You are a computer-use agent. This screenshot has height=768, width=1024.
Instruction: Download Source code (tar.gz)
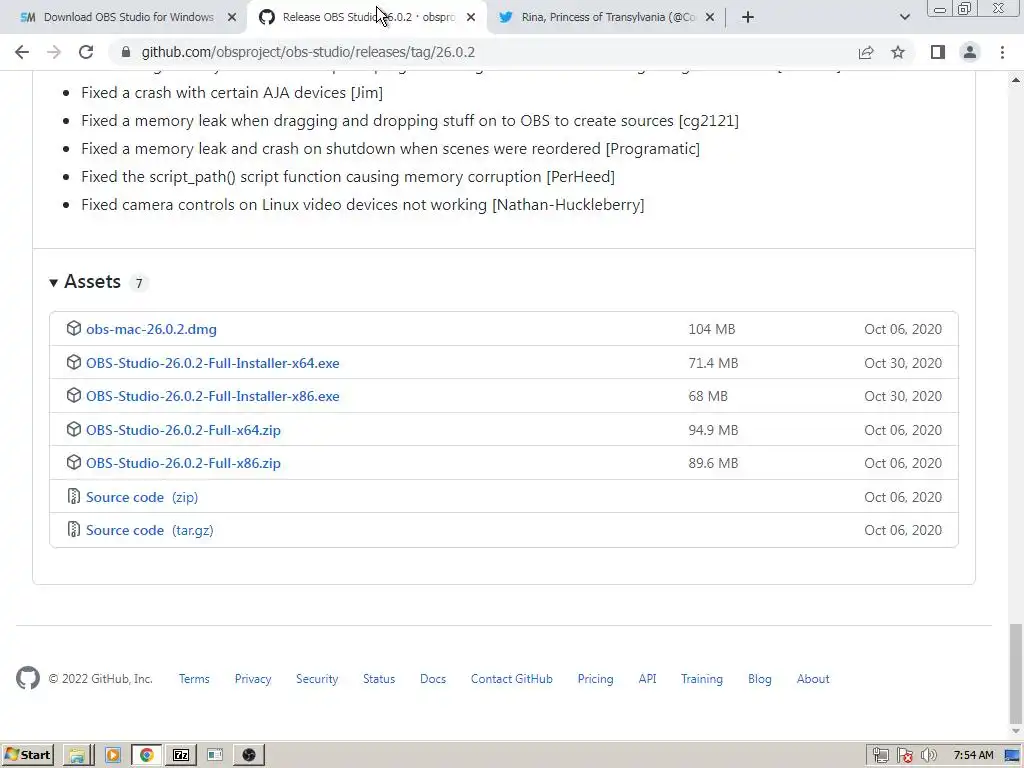(150, 530)
